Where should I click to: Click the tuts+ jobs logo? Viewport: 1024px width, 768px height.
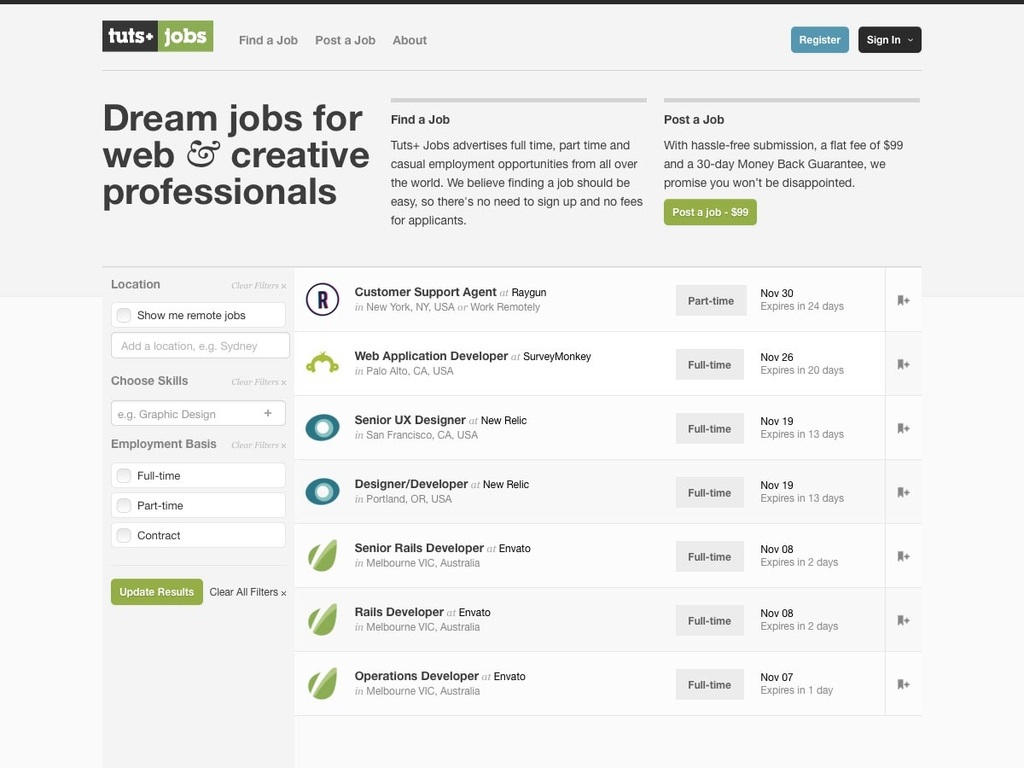pos(157,37)
